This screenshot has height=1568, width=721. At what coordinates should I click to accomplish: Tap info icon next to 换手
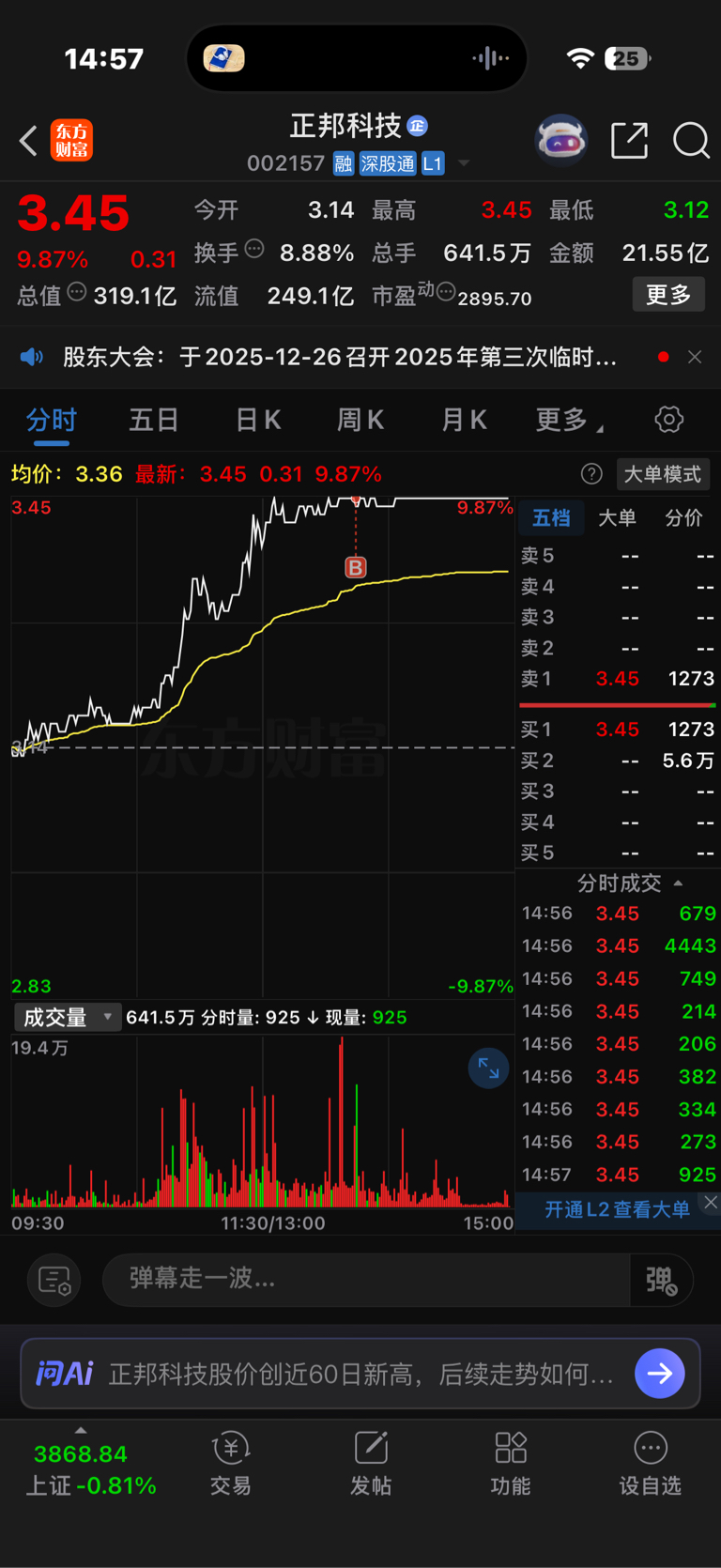coord(254,250)
